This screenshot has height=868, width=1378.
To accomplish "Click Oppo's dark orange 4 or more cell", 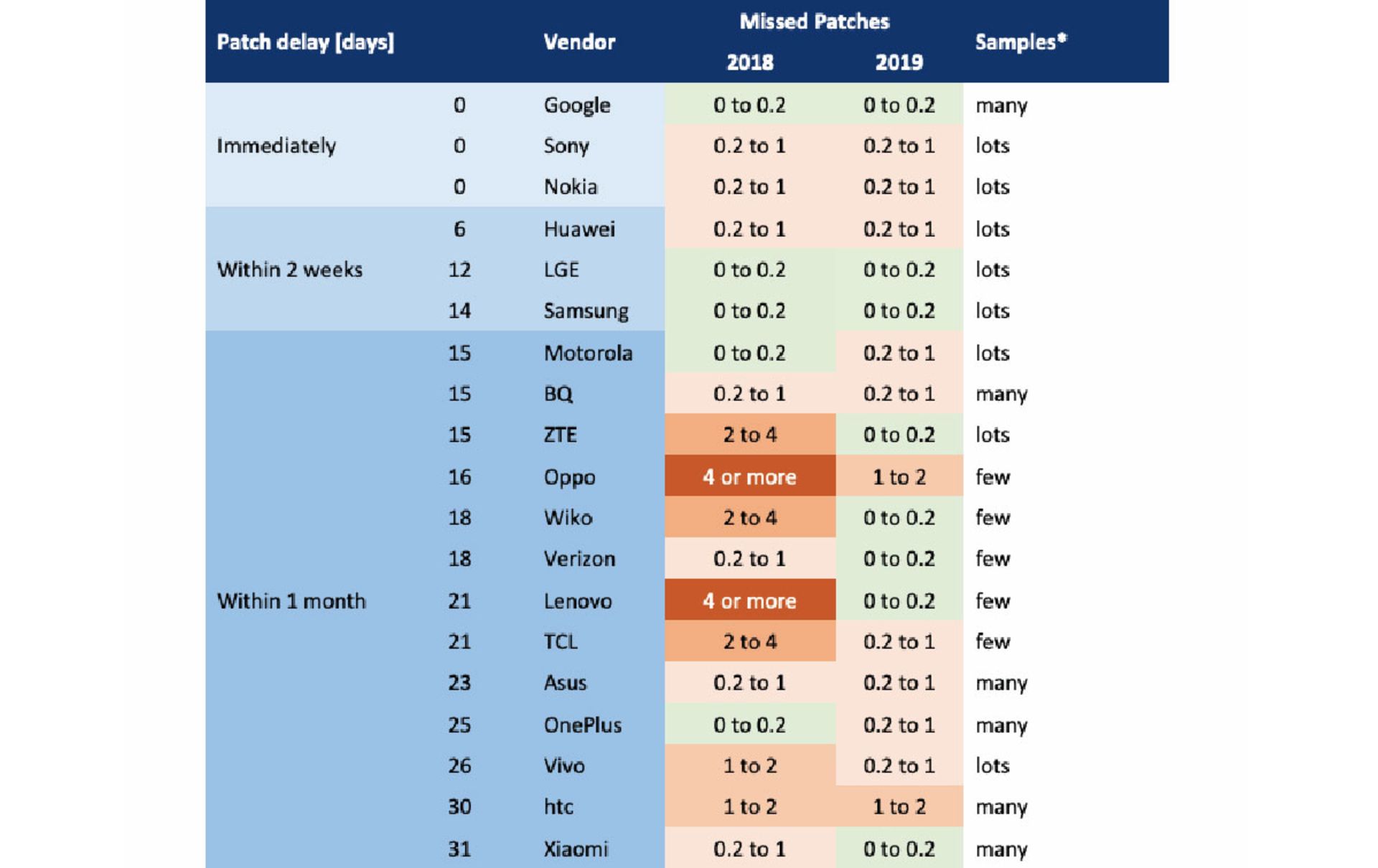I will (749, 477).
